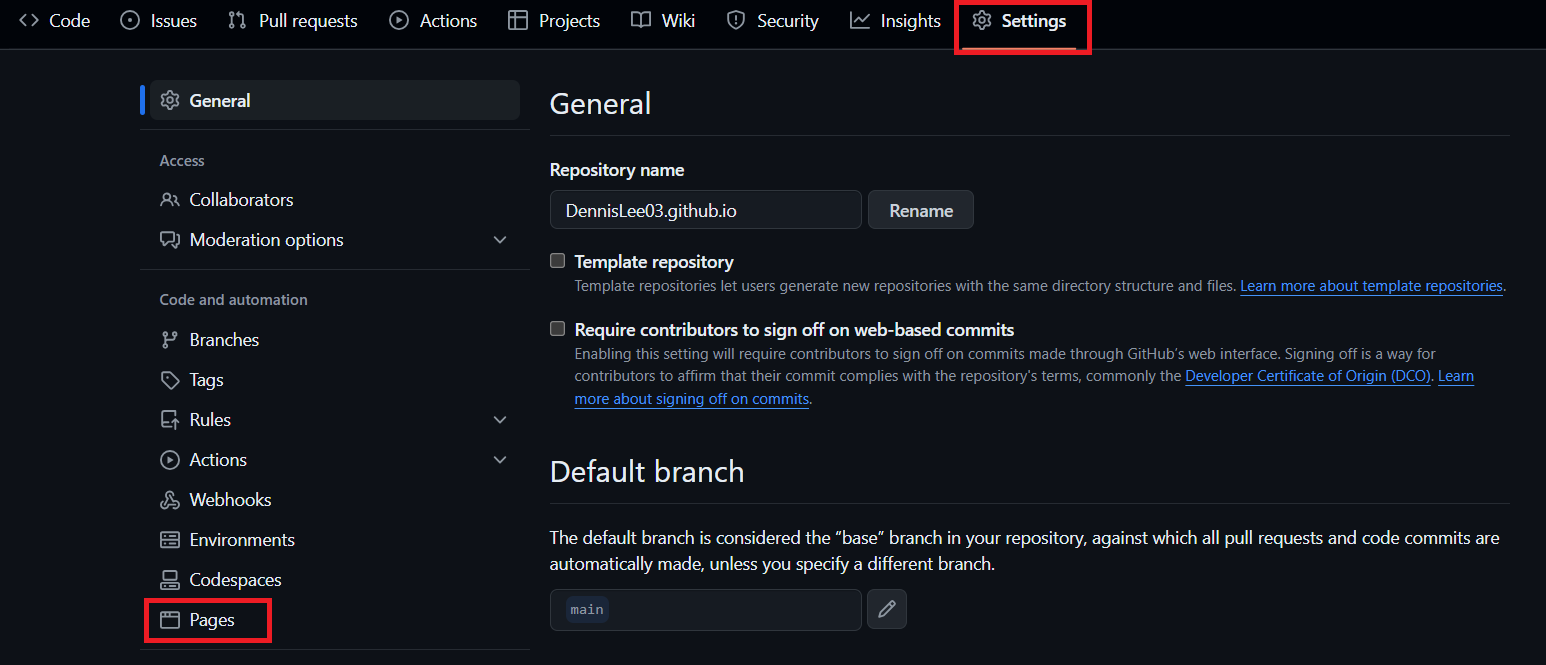Open the Pull requests tab

292,21
